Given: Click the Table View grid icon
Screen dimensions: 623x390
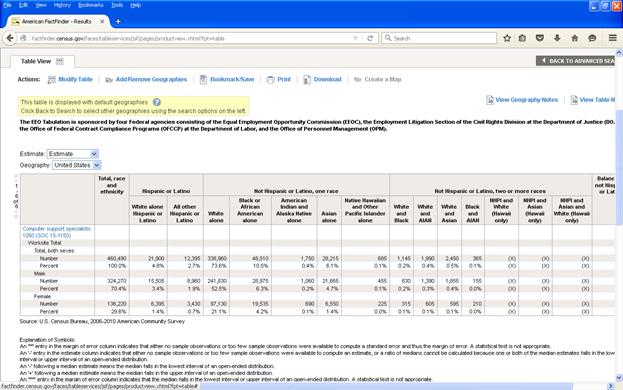Looking at the screenshot, I should click(x=60, y=61).
